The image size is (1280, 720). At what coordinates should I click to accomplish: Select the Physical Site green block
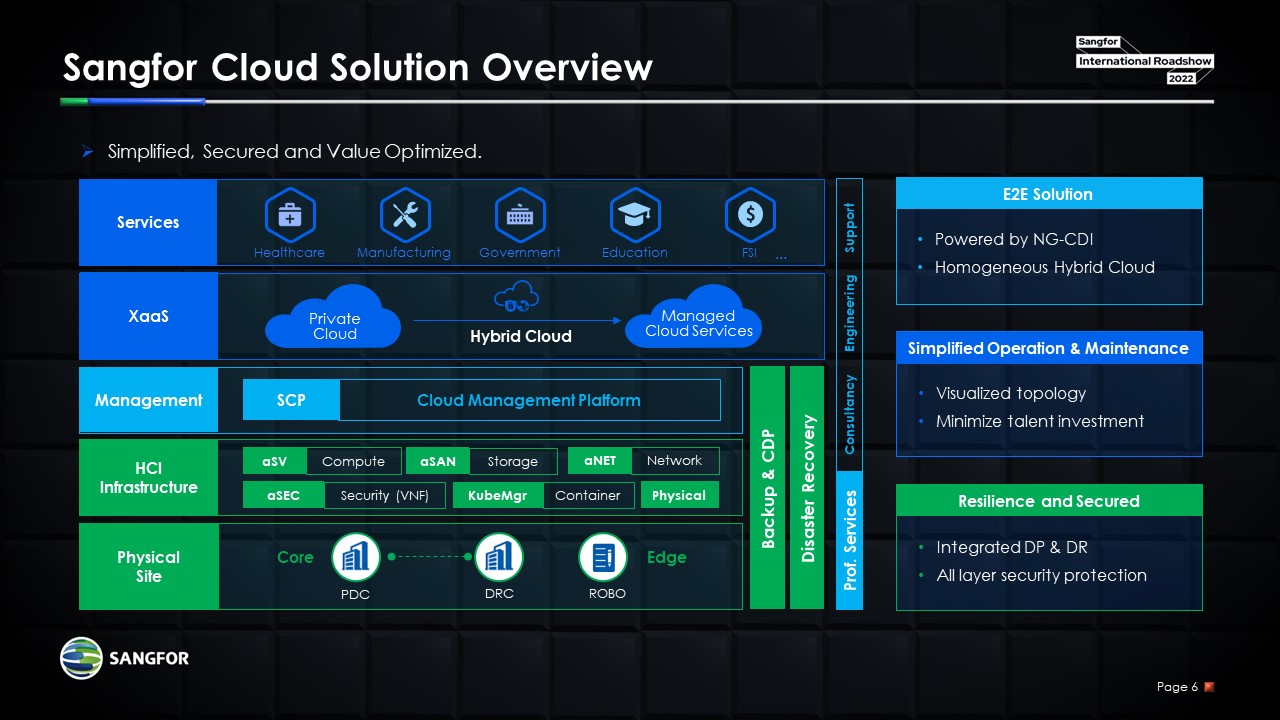tap(148, 566)
